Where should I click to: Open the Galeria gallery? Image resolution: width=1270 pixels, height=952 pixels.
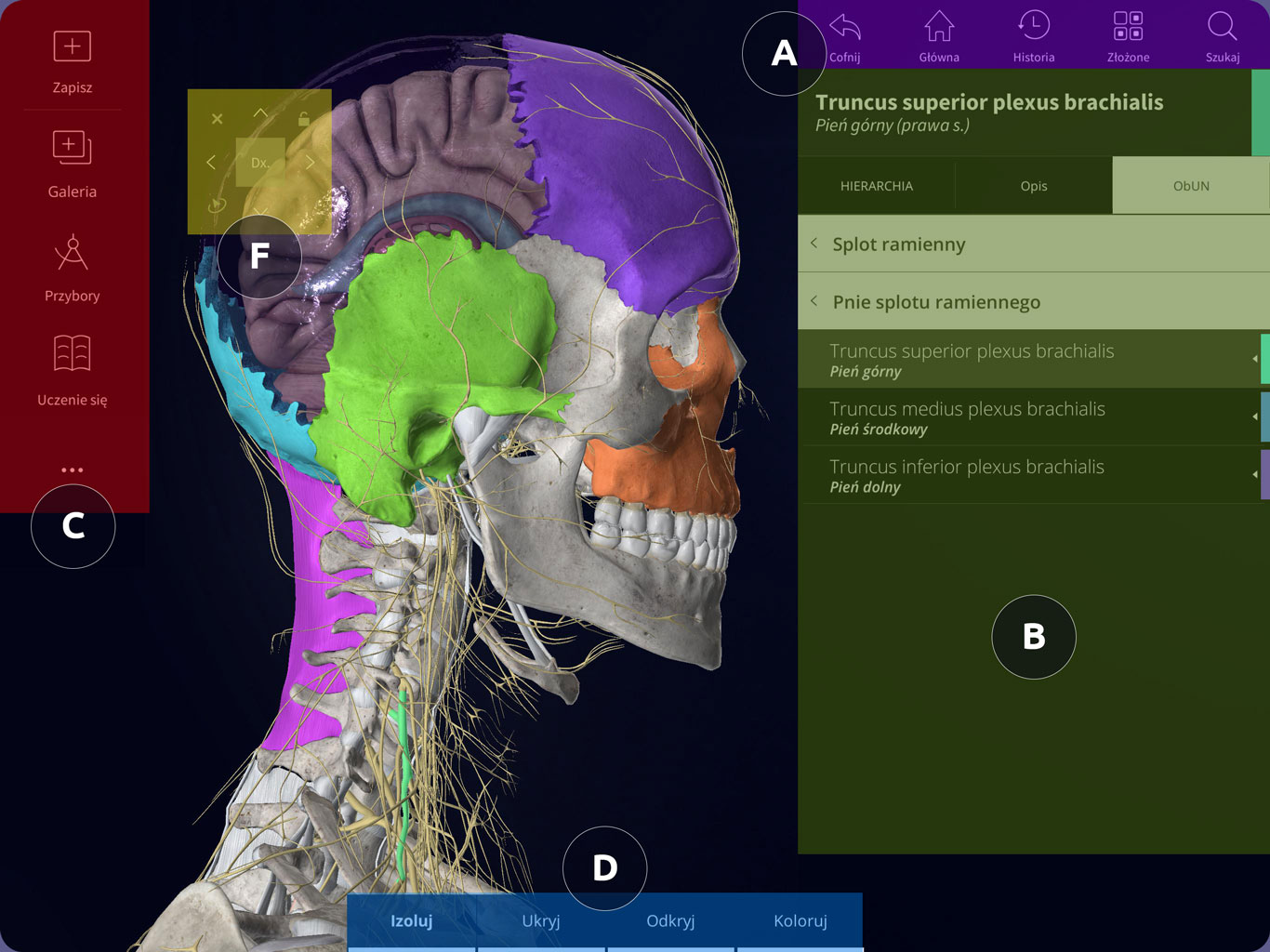pyautogui.click(x=72, y=148)
